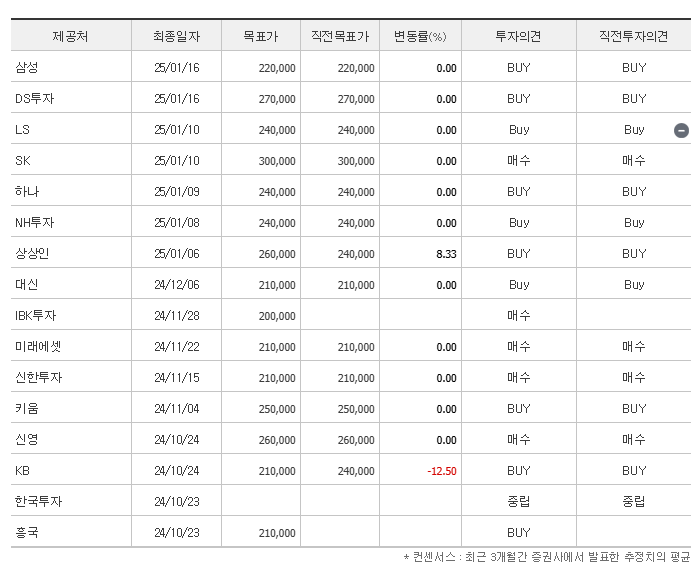Viewport: 693px width, 565px height.
Task: Click date 25/01/06 in 상상인 row
Action: point(177,254)
